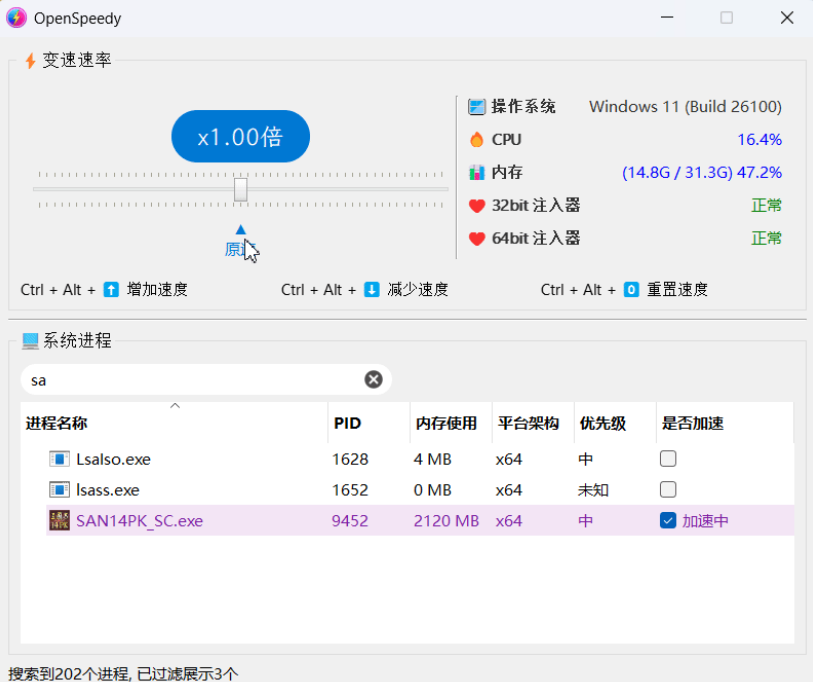
Task: Click the lightning bolt speed-rate icon
Action: 30,61
